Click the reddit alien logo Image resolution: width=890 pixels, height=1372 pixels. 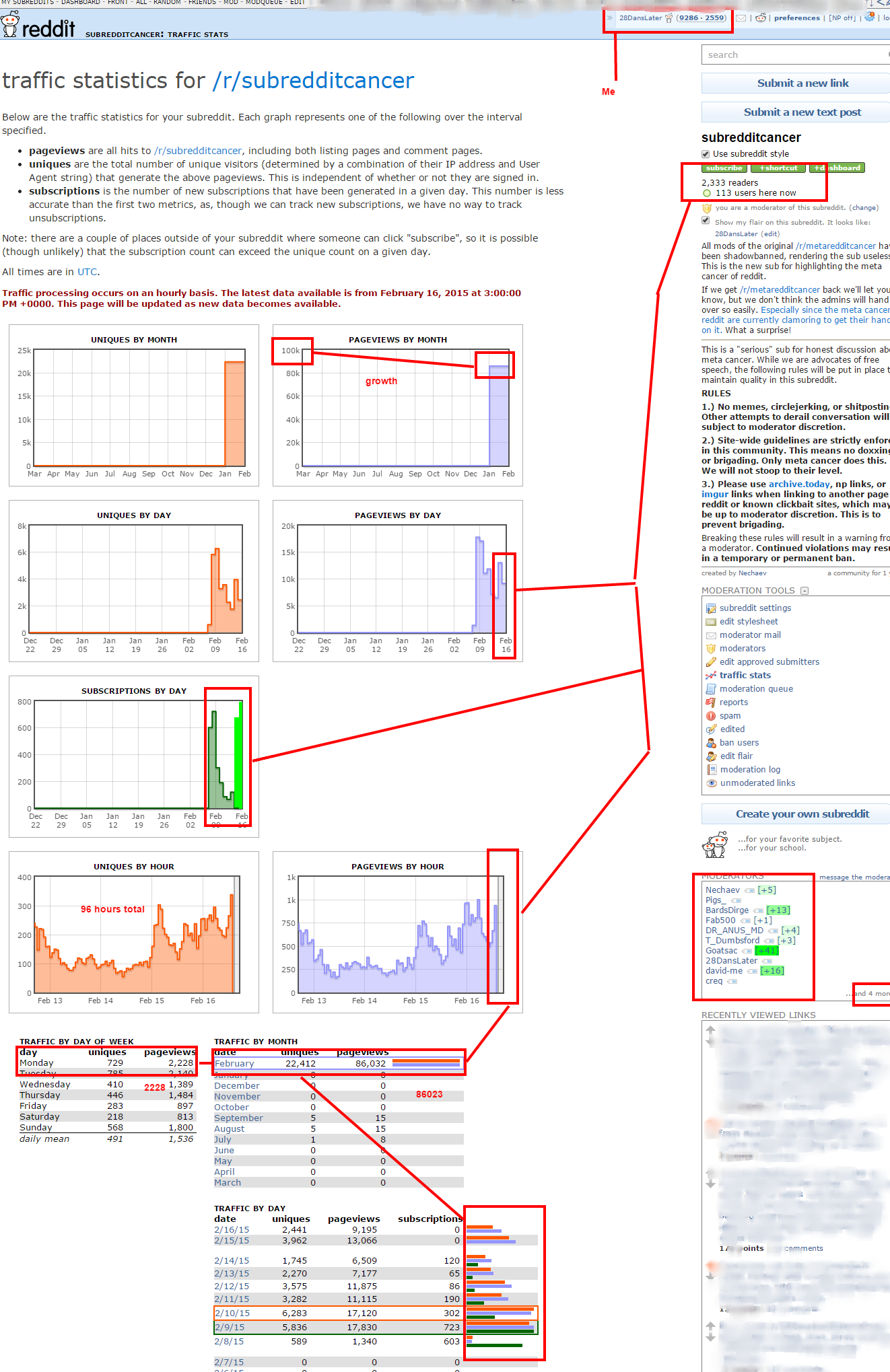(10, 24)
